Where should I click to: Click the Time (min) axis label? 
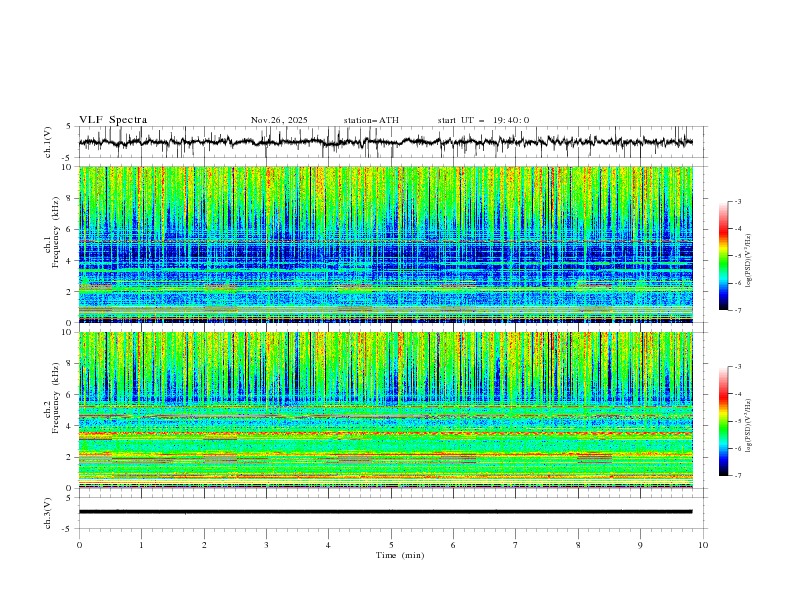coord(400,555)
